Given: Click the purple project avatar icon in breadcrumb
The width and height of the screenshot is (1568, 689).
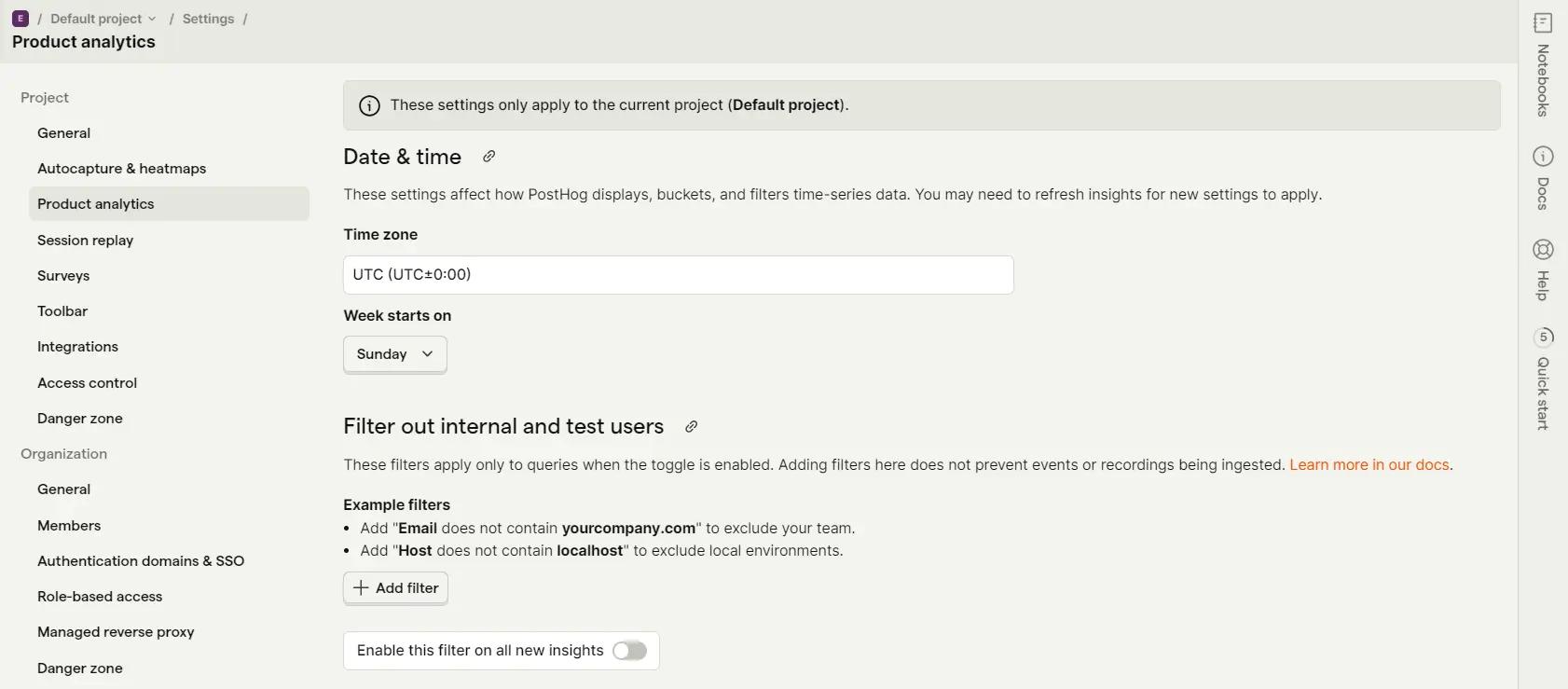Looking at the screenshot, I should click(21, 19).
